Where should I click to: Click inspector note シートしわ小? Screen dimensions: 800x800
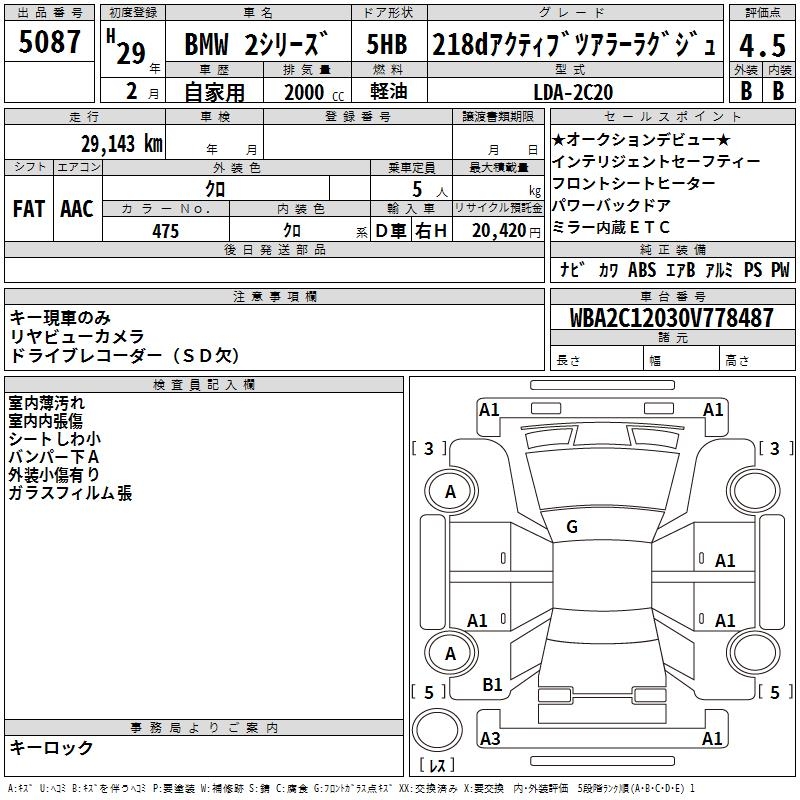pyautogui.click(x=55, y=439)
